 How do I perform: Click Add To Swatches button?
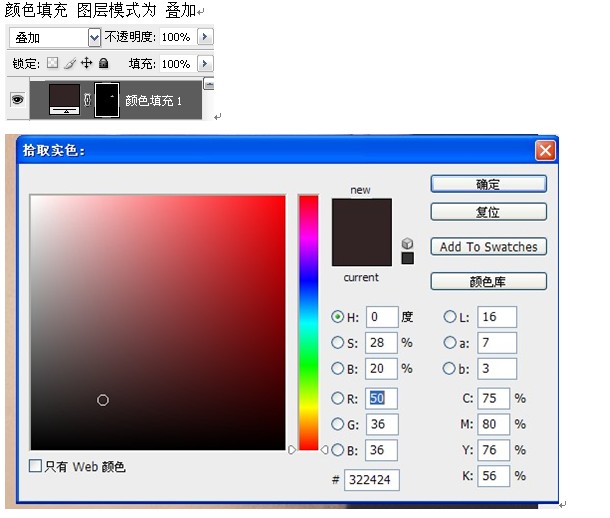(x=489, y=247)
